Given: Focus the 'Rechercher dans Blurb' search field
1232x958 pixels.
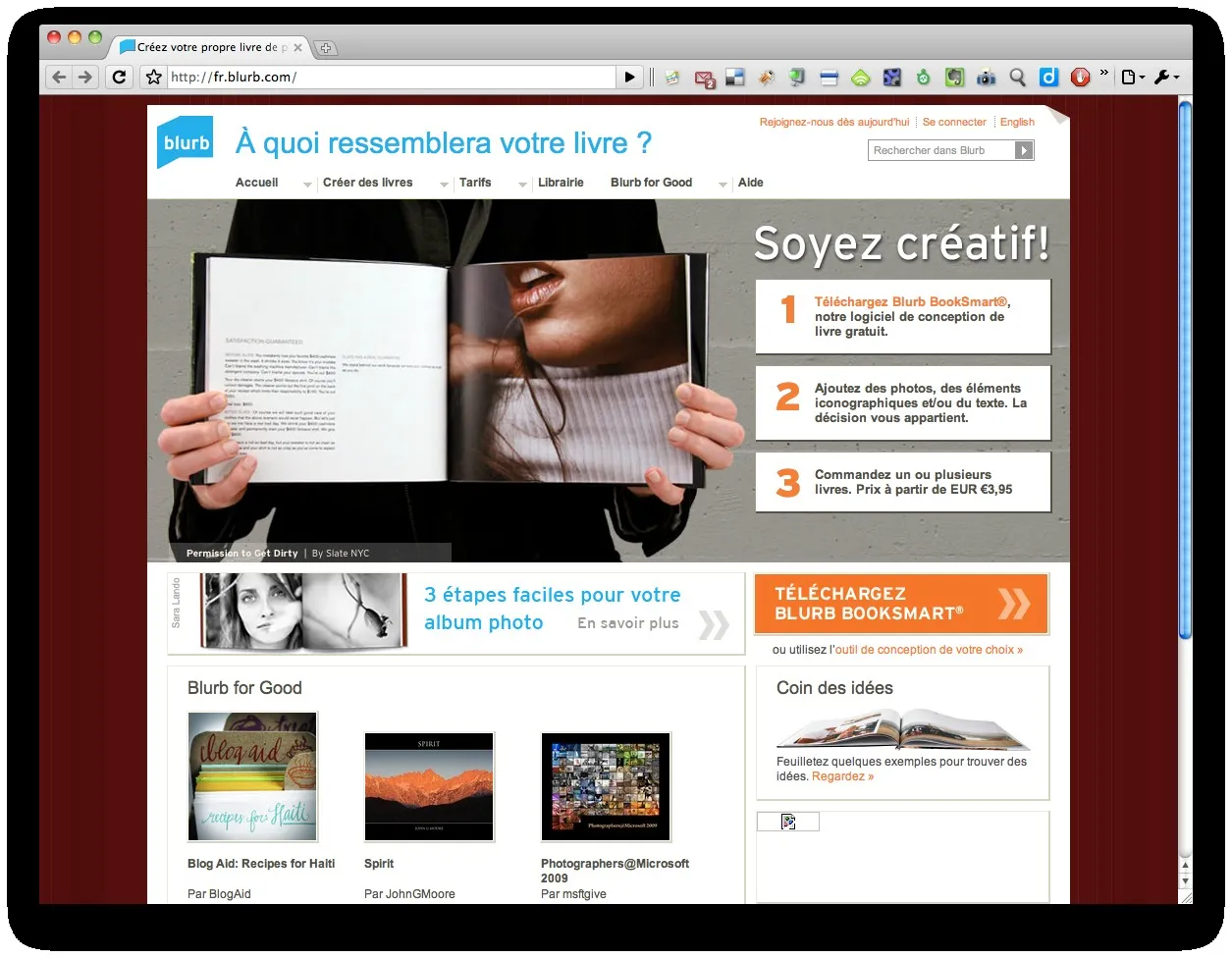Looking at the screenshot, I should tap(941, 150).
